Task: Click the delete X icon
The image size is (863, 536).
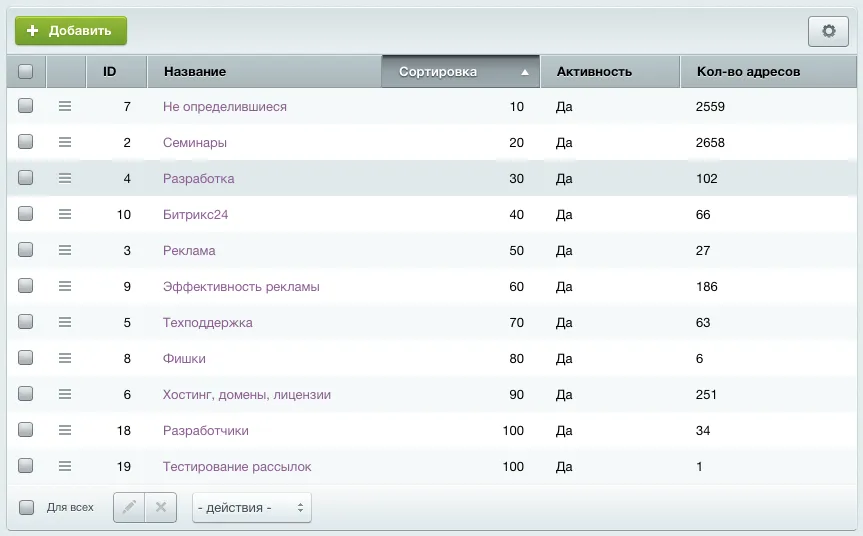Action: (x=161, y=507)
